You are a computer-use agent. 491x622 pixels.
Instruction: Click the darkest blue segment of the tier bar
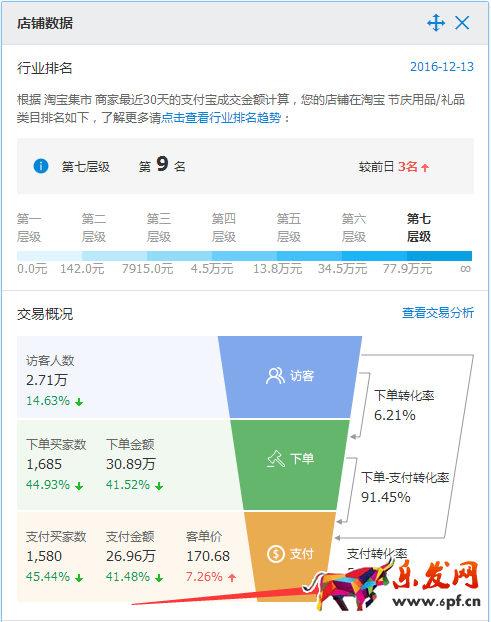click(x=439, y=255)
